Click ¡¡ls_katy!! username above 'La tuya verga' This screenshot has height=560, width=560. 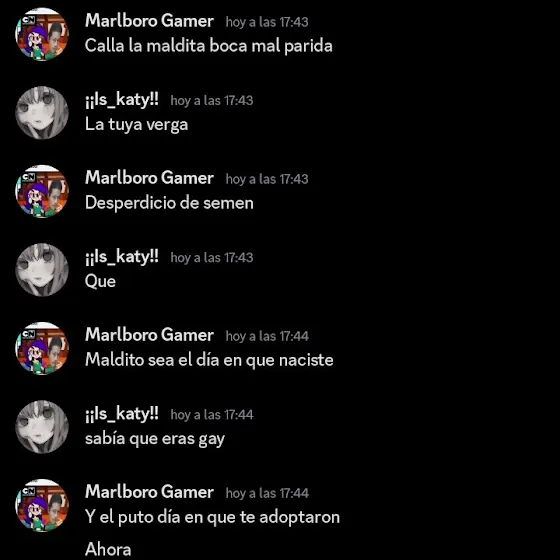coord(122,100)
